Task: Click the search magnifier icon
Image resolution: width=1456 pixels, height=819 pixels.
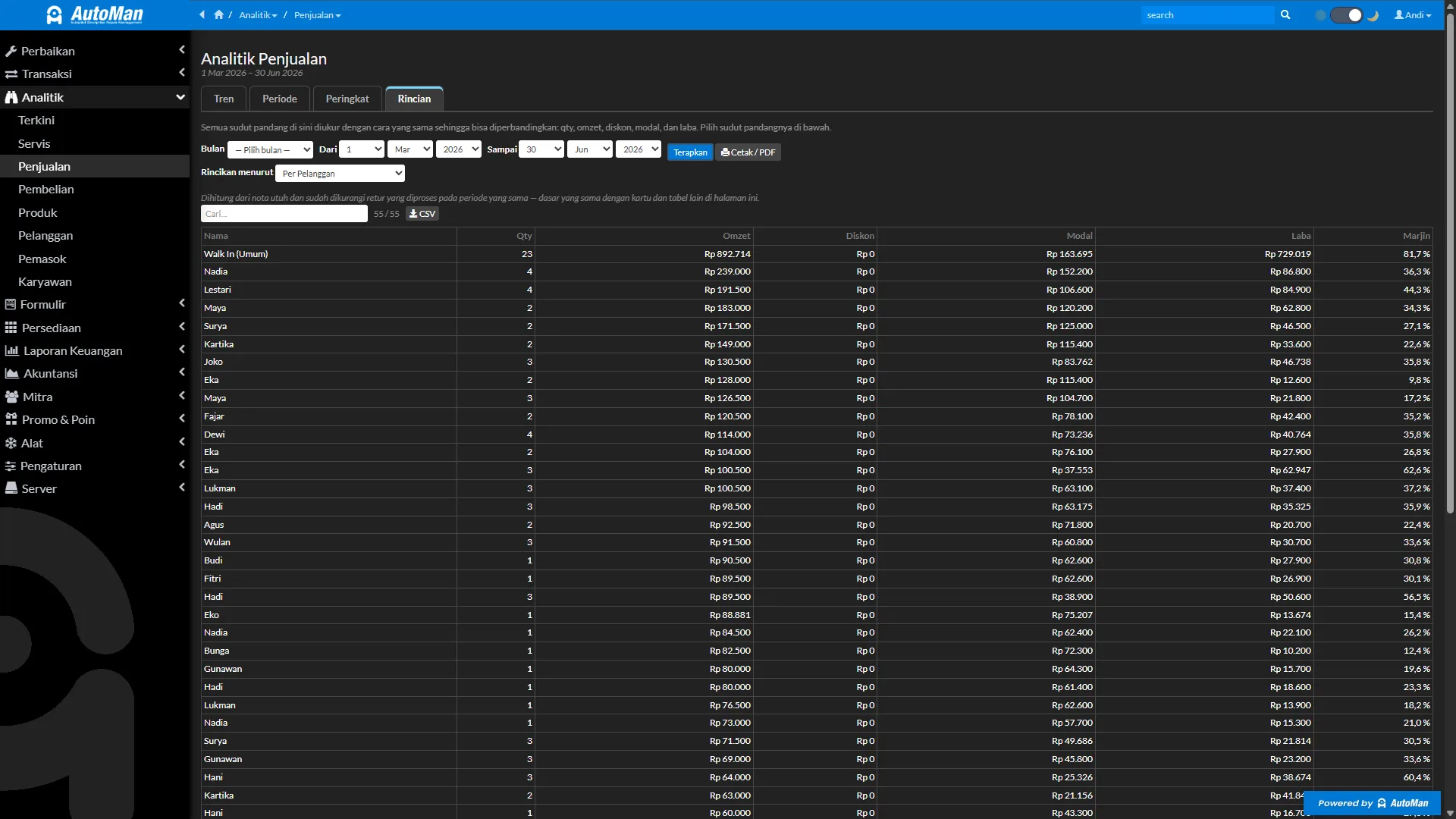Action: tap(1285, 14)
